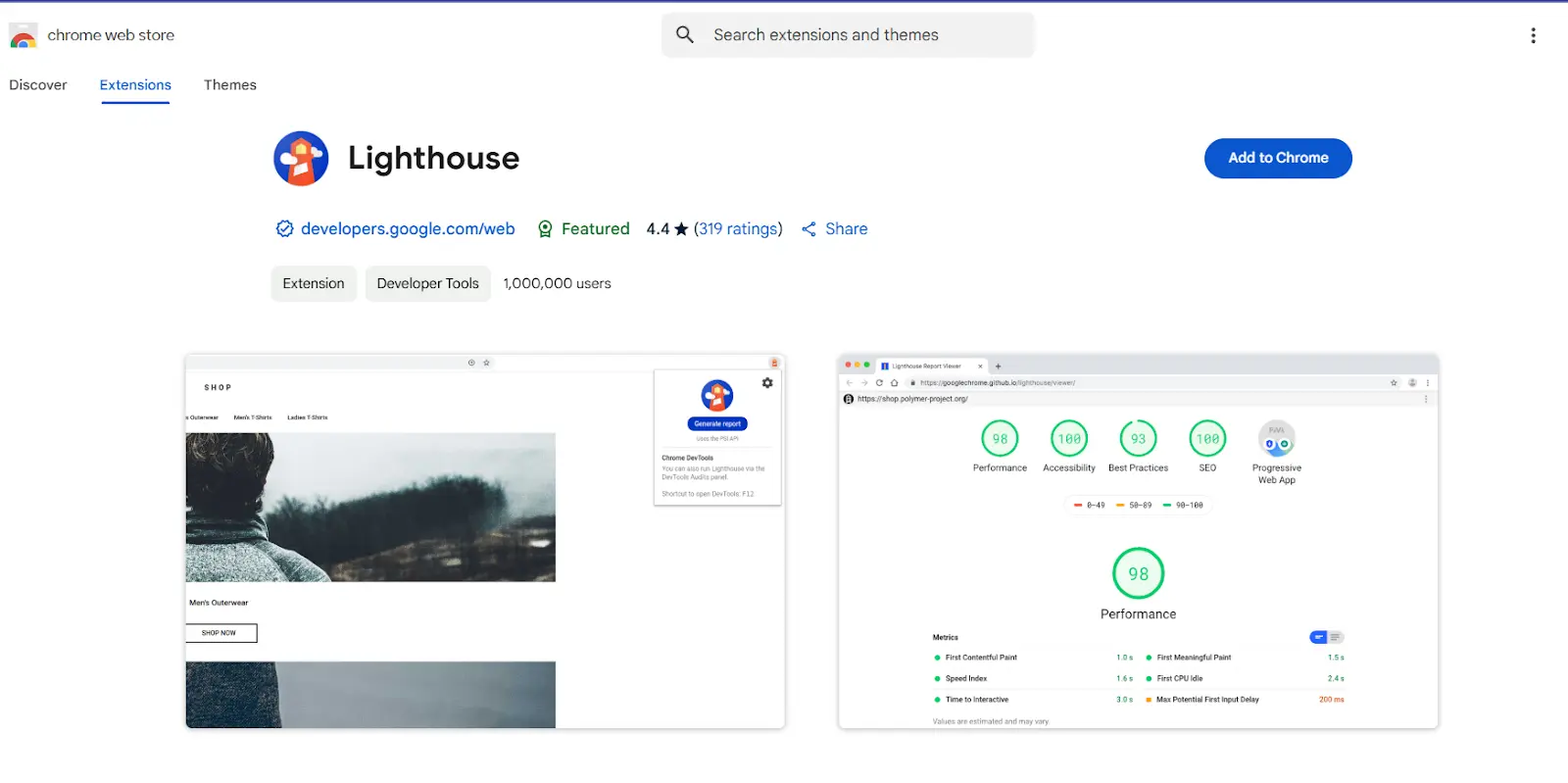Screen dimensions: 1568x783
Task: Open the shop page screenshot thumbnail
Action: [x=485, y=541]
